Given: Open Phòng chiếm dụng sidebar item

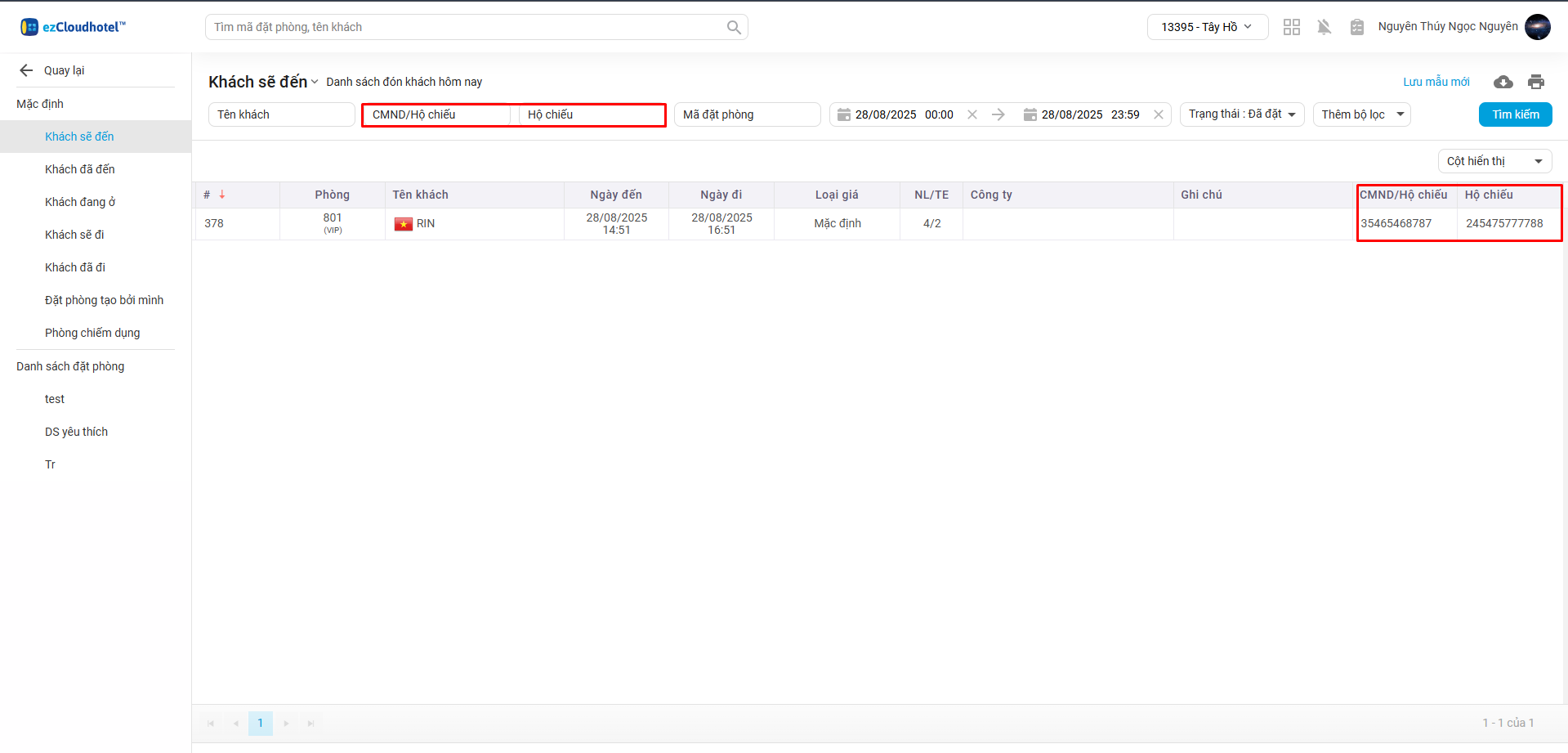Looking at the screenshot, I should 92,333.
